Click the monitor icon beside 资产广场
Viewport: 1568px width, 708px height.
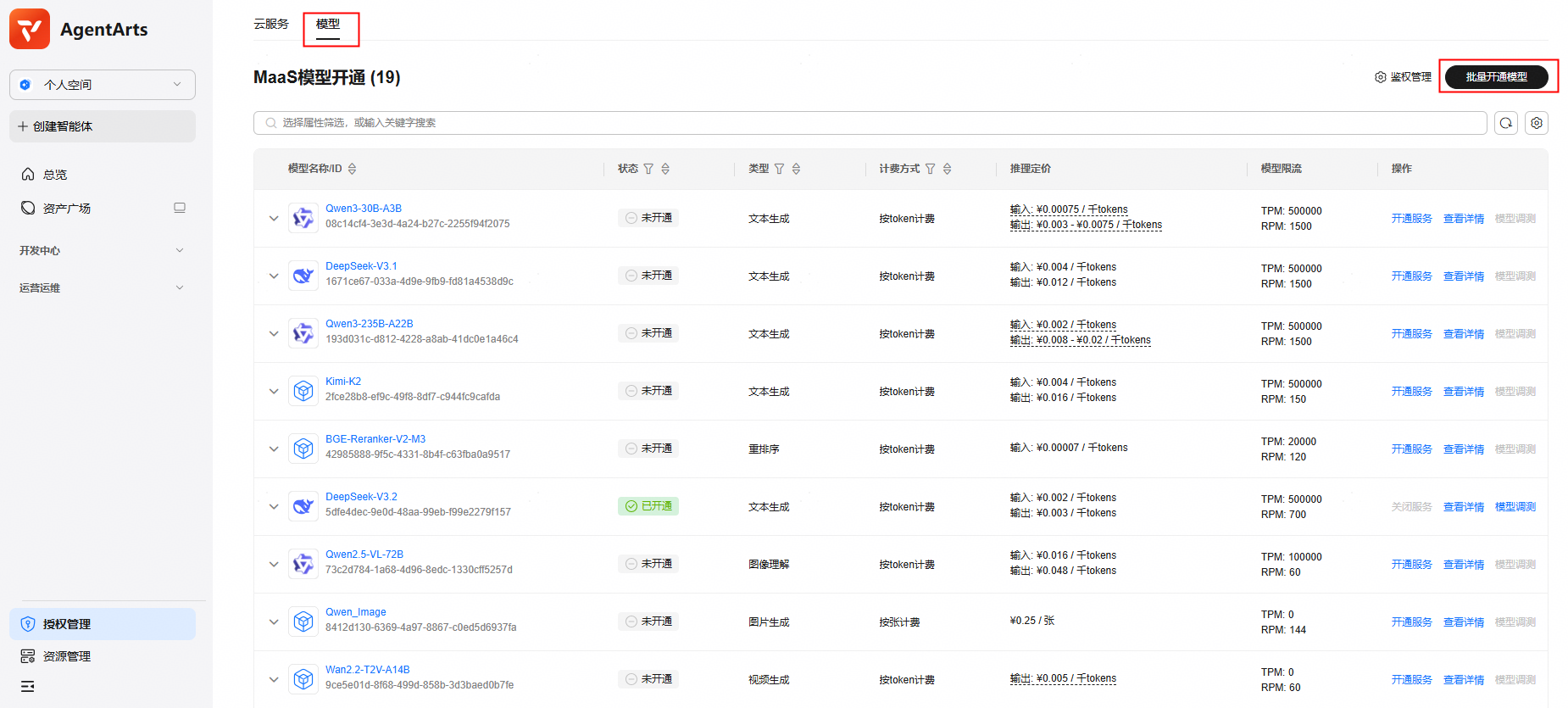[x=180, y=208]
